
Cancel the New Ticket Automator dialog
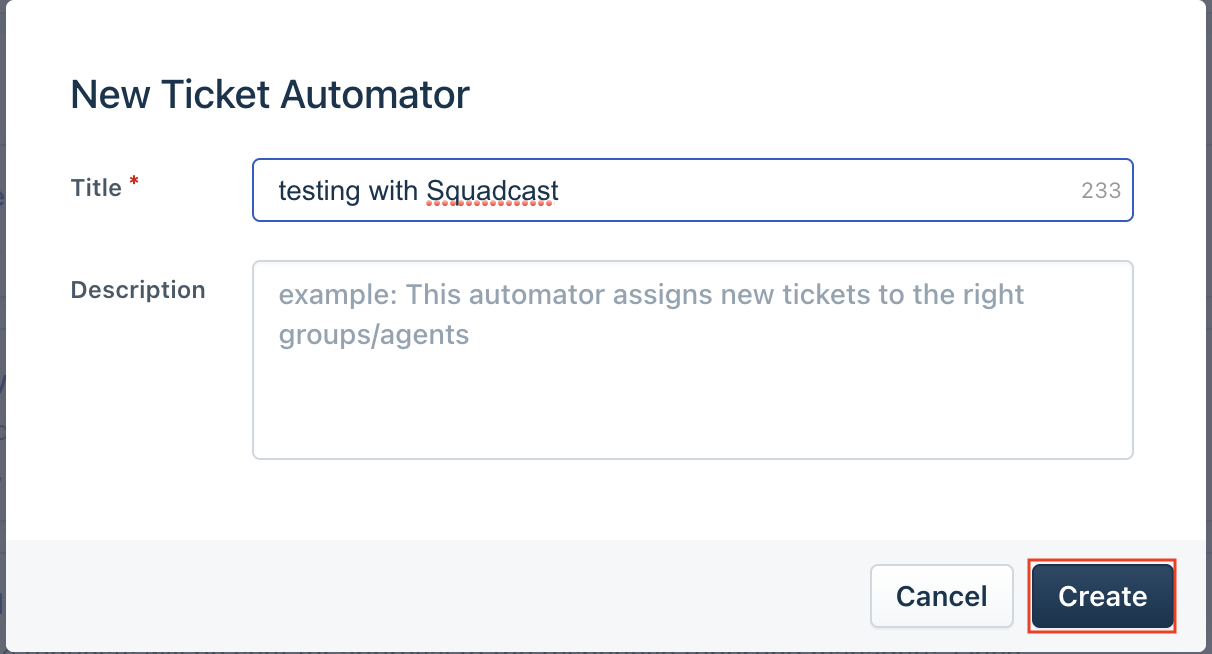(941, 597)
